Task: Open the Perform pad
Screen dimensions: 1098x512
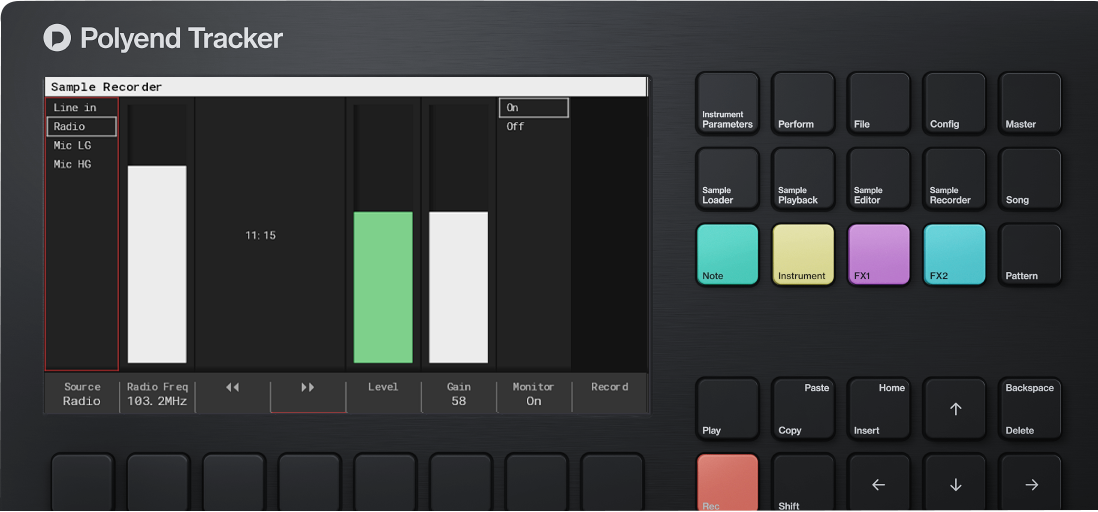Action: [x=803, y=103]
